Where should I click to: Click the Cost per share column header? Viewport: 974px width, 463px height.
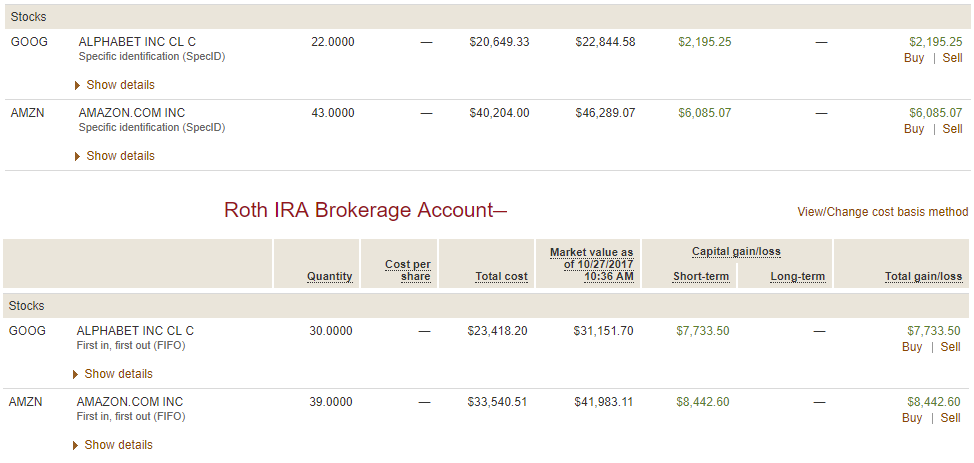[x=407, y=270]
